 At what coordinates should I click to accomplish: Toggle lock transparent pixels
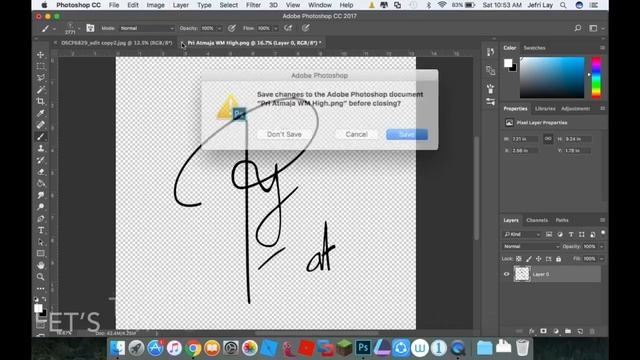point(519,259)
